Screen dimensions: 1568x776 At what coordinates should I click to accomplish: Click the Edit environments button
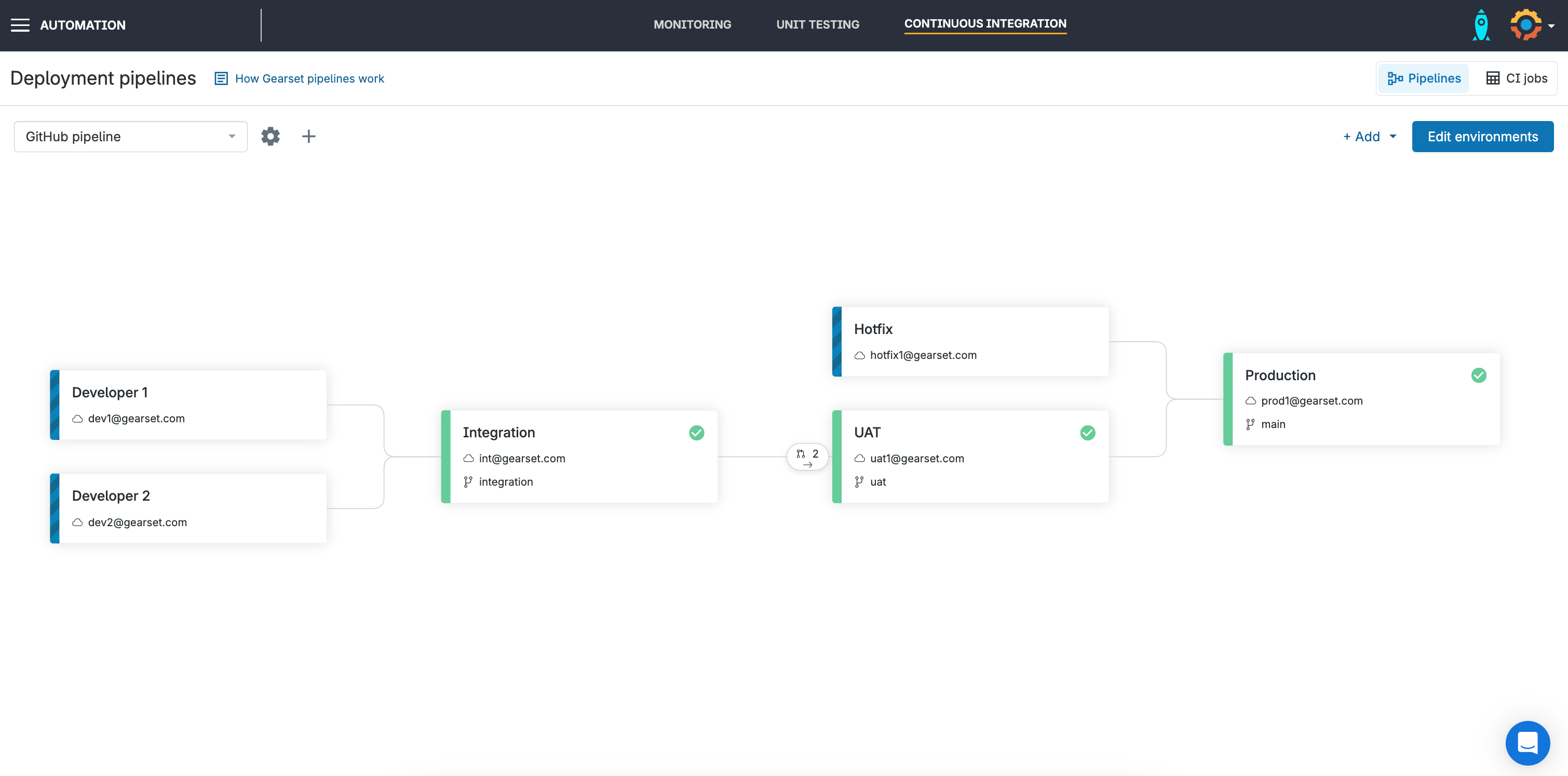[x=1482, y=137]
